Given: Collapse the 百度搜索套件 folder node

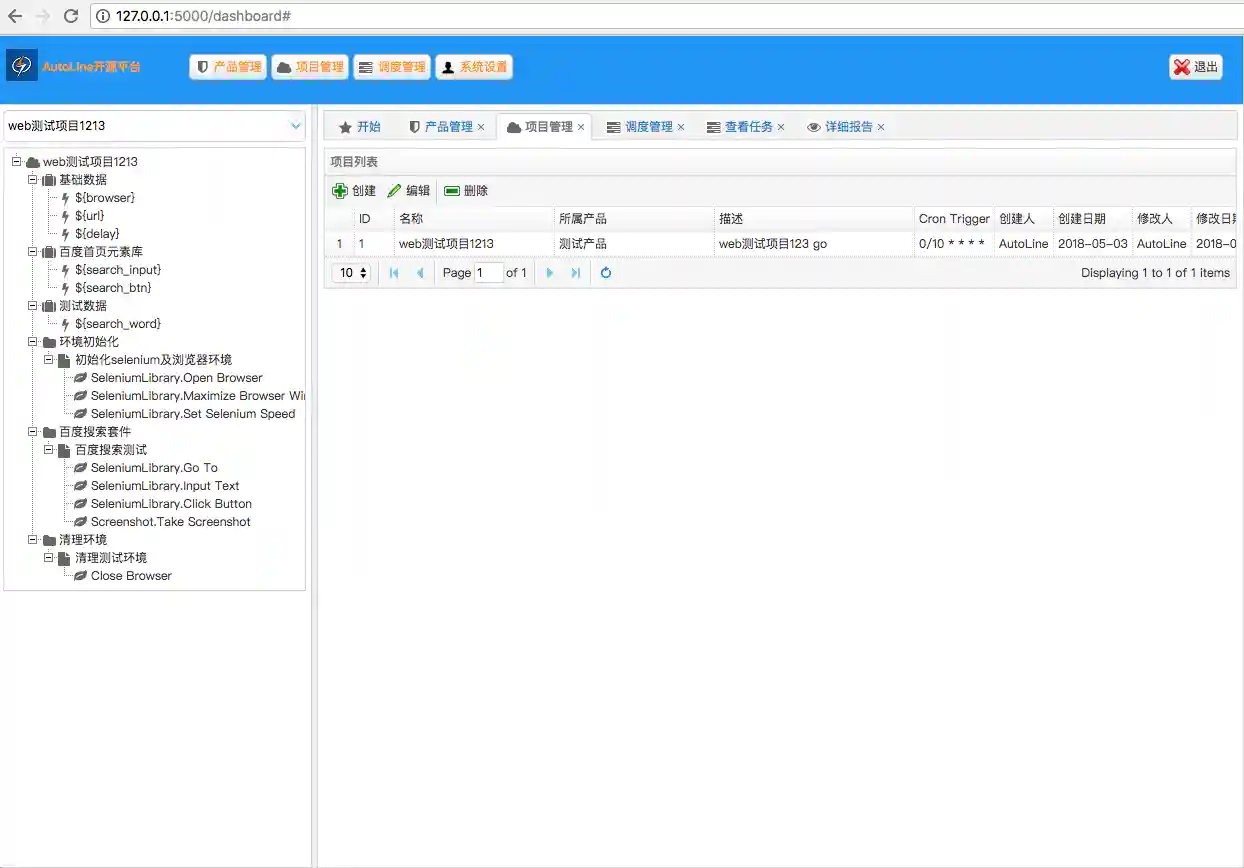Looking at the screenshot, I should coord(33,432).
